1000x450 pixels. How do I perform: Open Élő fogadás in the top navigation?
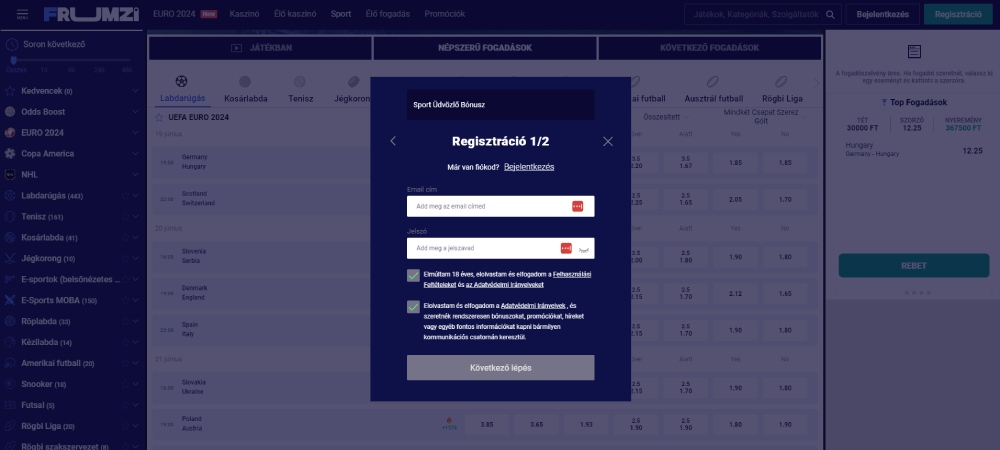click(388, 14)
